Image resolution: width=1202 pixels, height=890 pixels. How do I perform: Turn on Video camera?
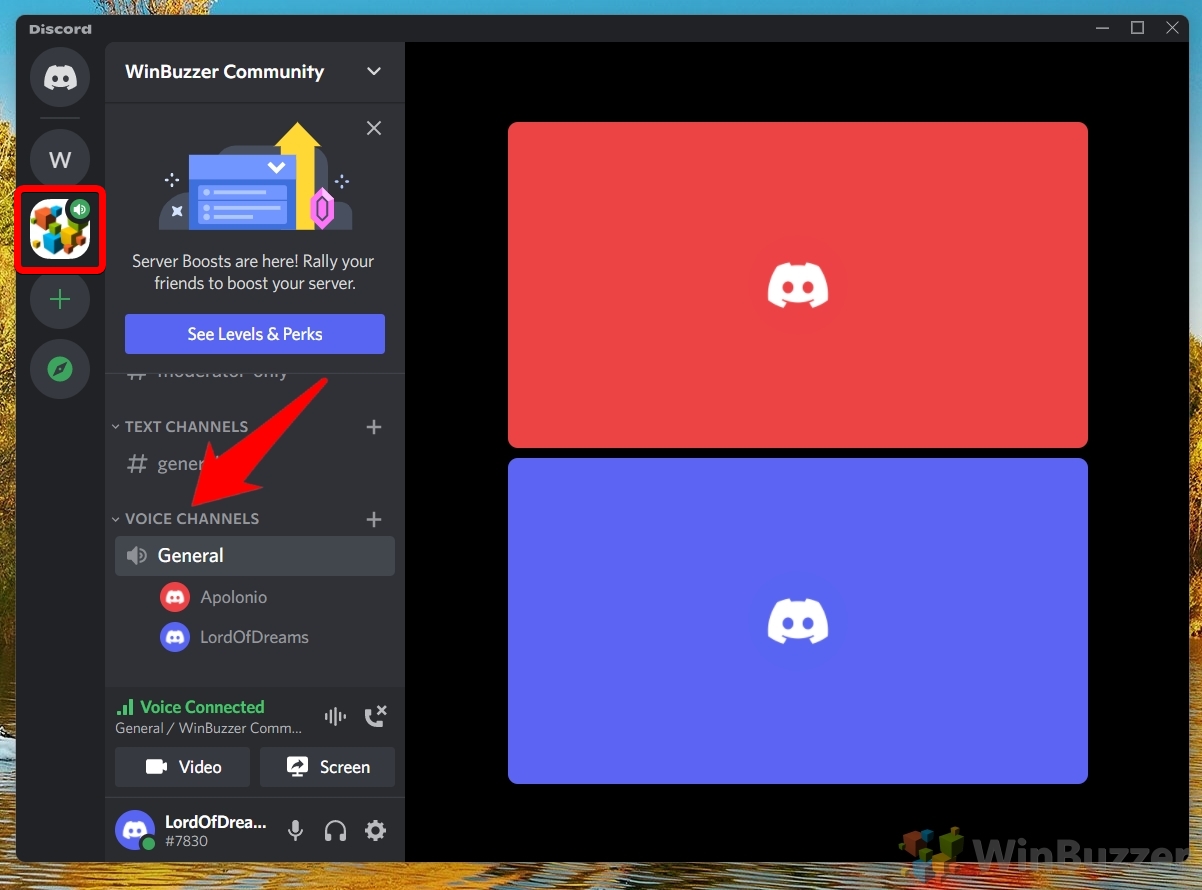point(182,767)
